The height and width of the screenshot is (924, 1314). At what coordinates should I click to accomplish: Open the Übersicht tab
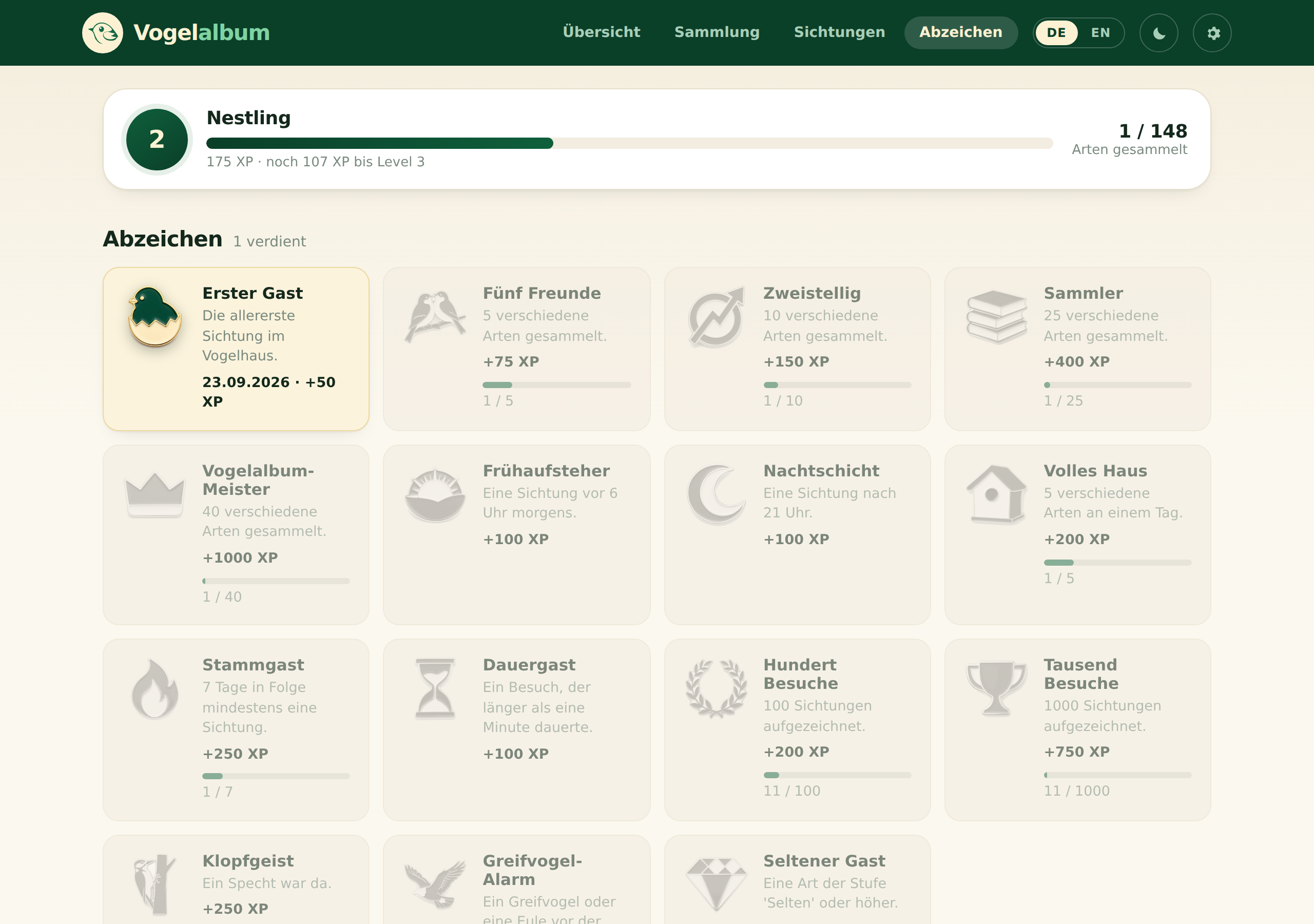[x=601, y=32]
